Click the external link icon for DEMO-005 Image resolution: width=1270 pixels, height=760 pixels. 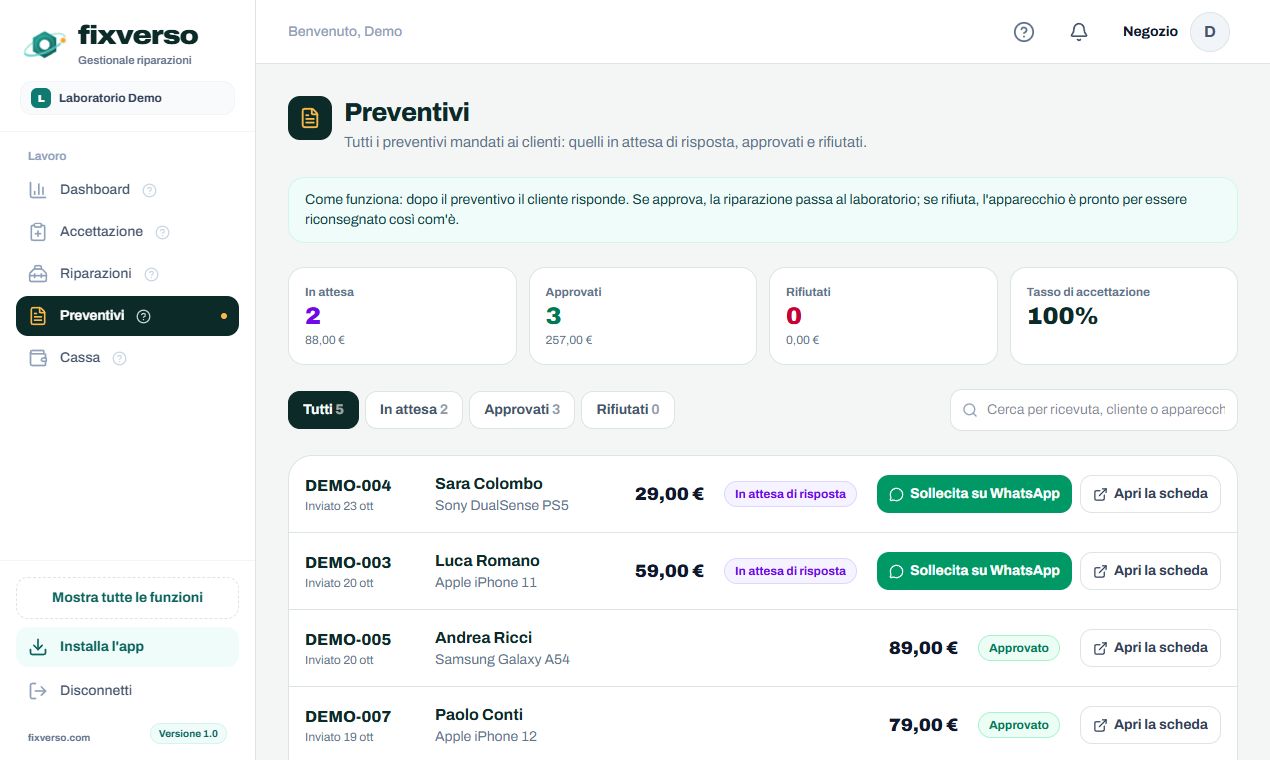coord(1100,648)
